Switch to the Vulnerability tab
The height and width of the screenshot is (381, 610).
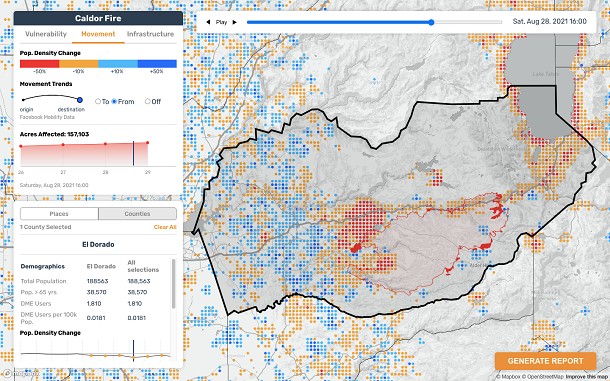46,34
